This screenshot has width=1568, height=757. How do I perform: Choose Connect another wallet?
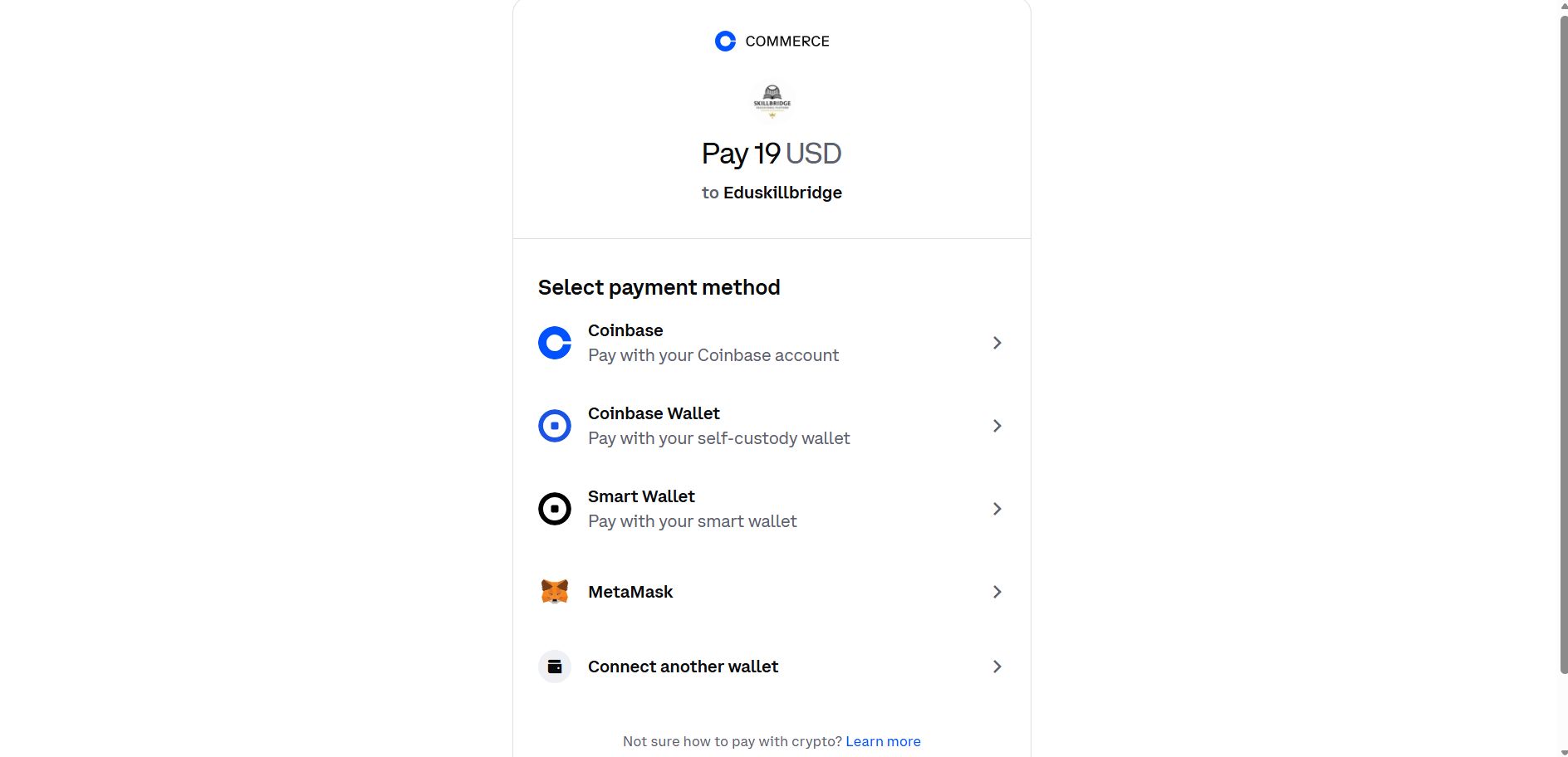[683, 667]
